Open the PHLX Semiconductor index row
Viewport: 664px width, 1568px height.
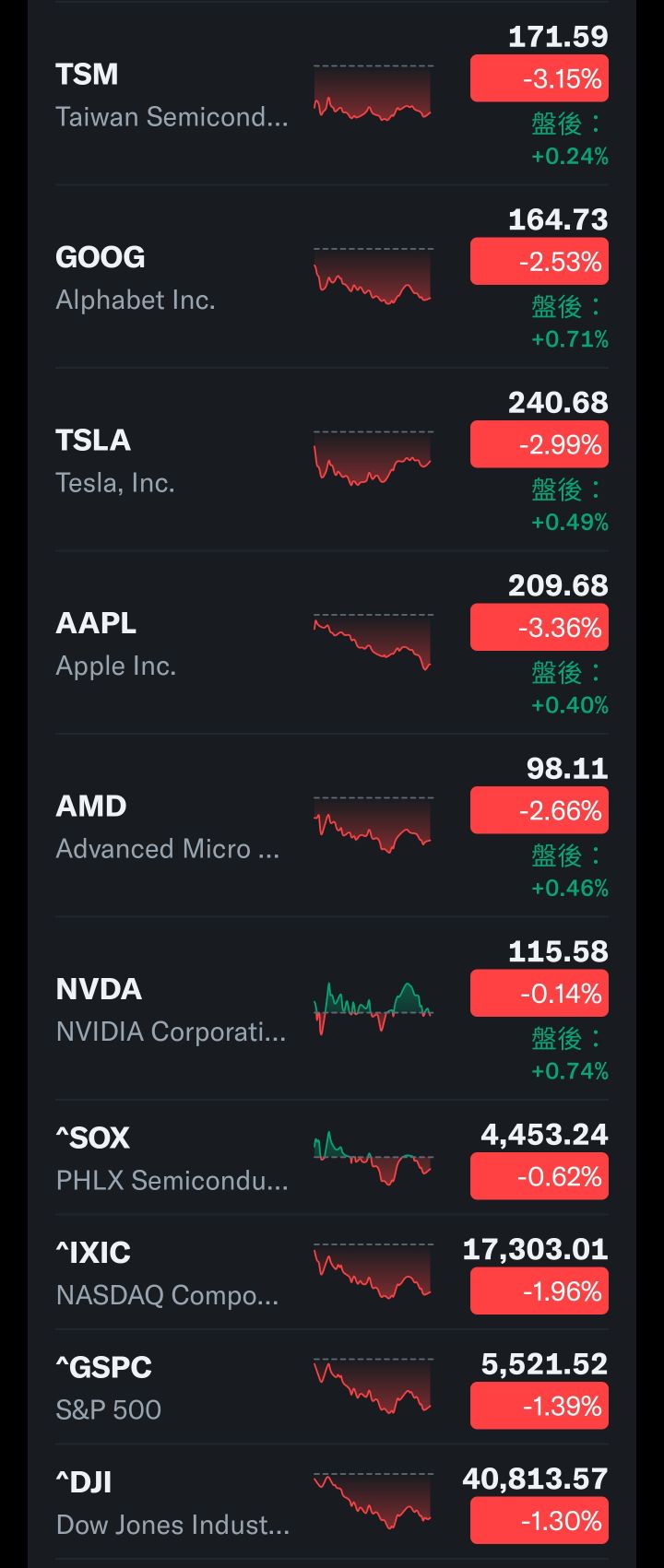pos(332,1158)
